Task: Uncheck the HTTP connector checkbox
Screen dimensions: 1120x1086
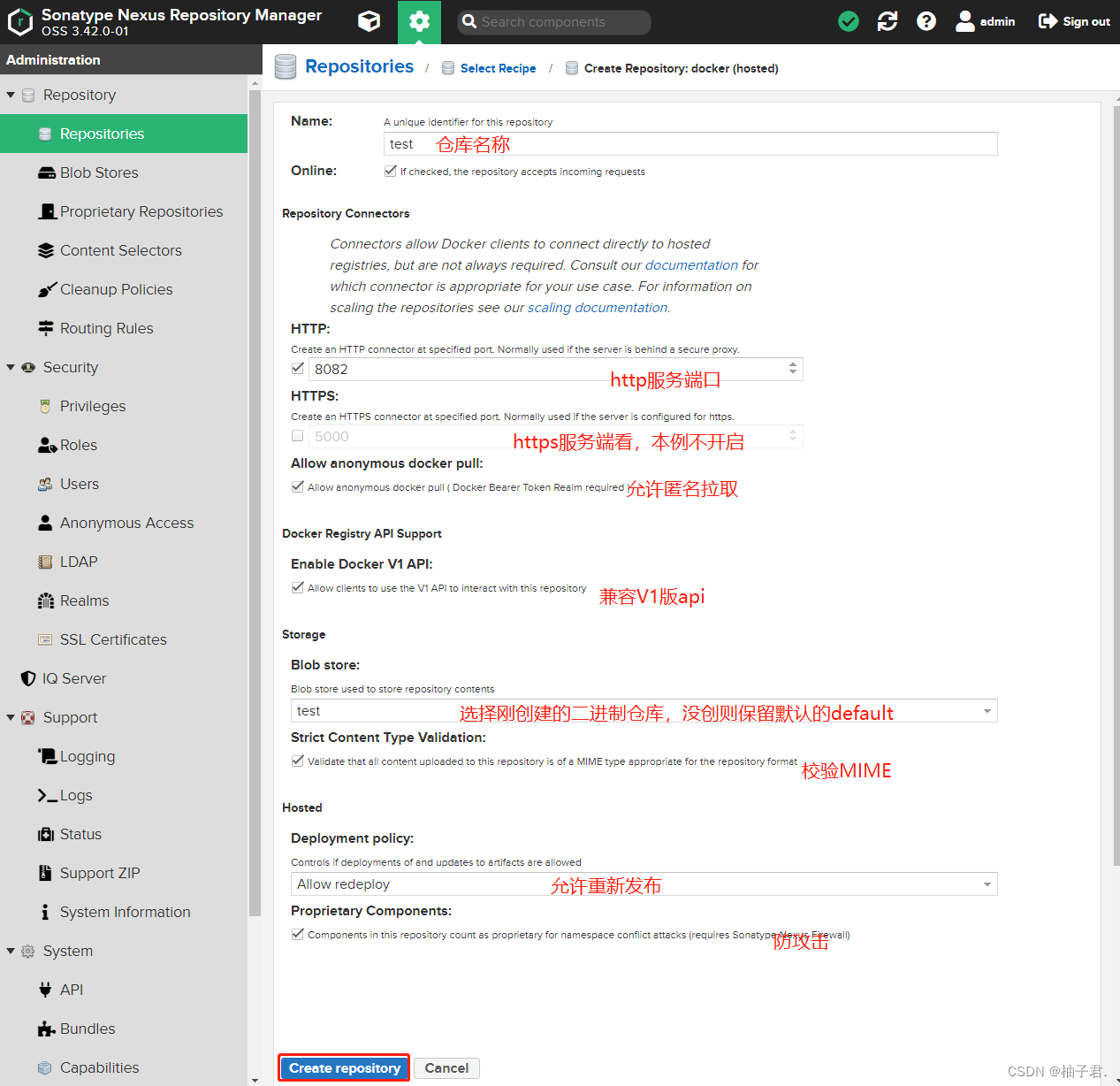Action: click(x=298, y=368)
